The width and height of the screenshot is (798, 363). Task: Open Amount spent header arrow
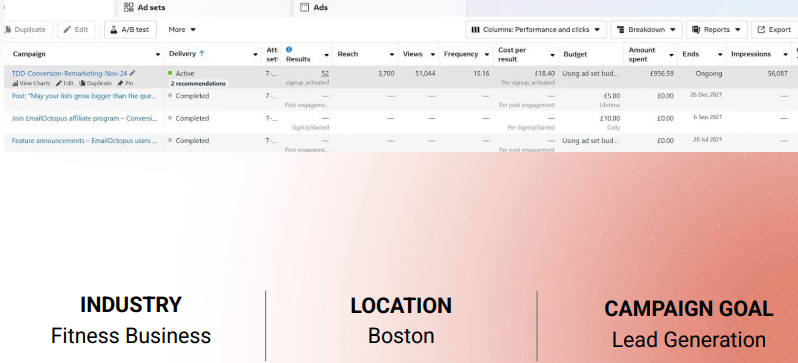click(671, 54)
